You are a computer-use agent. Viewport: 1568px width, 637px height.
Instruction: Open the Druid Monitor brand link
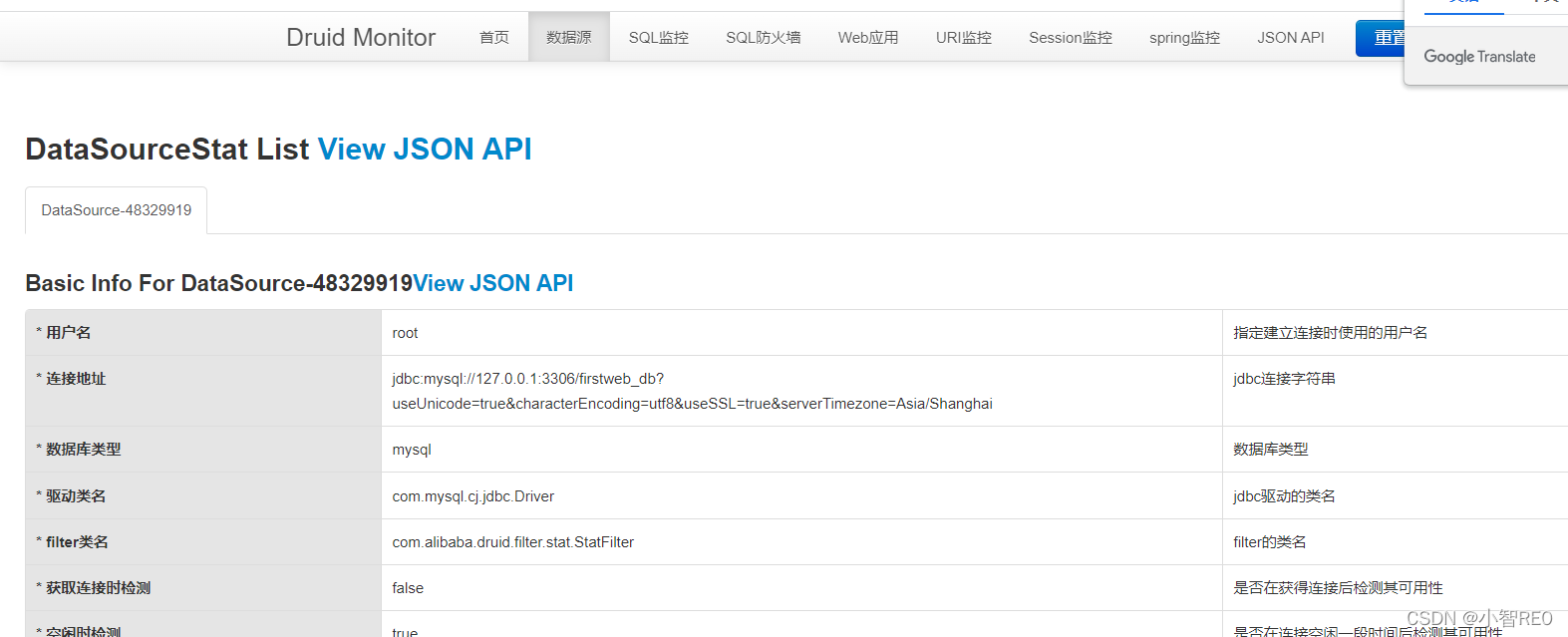pyautogui.click(x=361, y=37)
